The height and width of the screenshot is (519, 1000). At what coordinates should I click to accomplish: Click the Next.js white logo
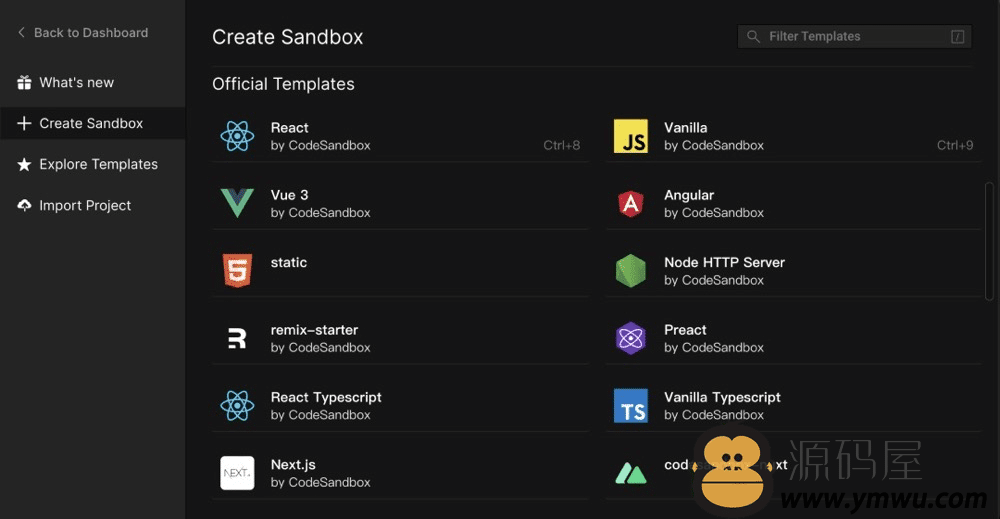tap(237, 473)
